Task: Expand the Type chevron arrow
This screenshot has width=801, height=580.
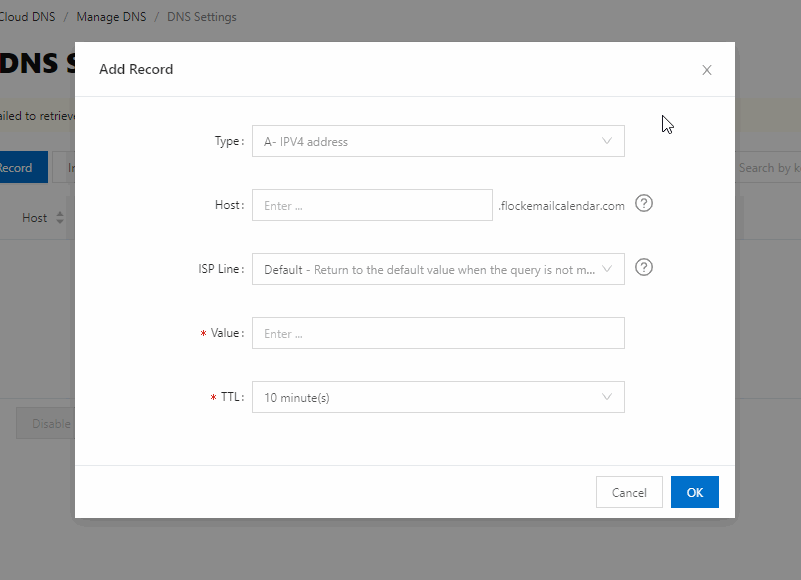Action: (607, 141)
